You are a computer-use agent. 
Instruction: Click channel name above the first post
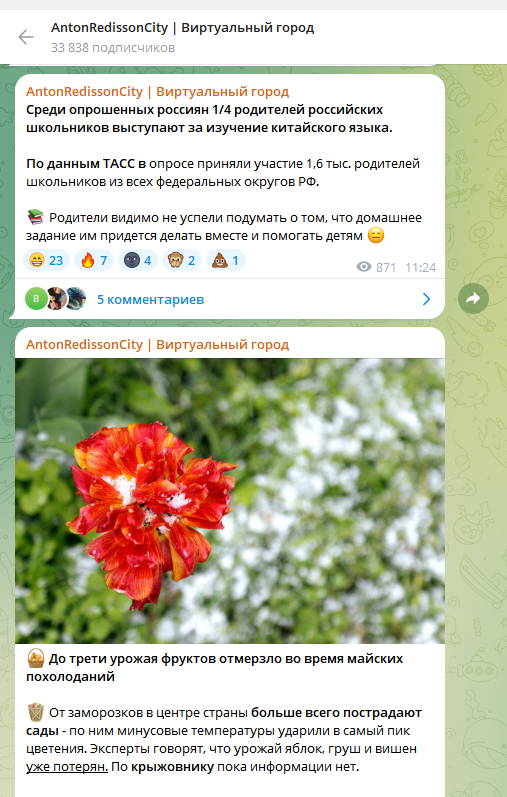[x=157, y=91]
